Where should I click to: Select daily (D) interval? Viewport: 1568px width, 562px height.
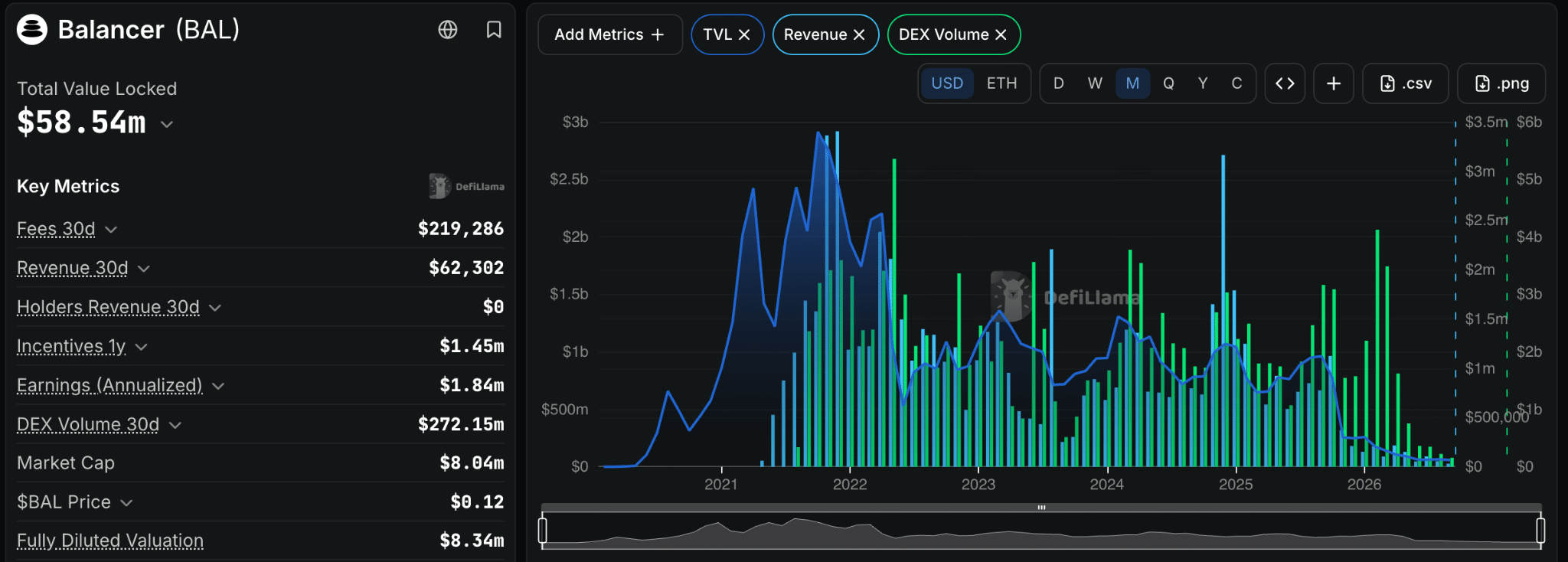1059,83
